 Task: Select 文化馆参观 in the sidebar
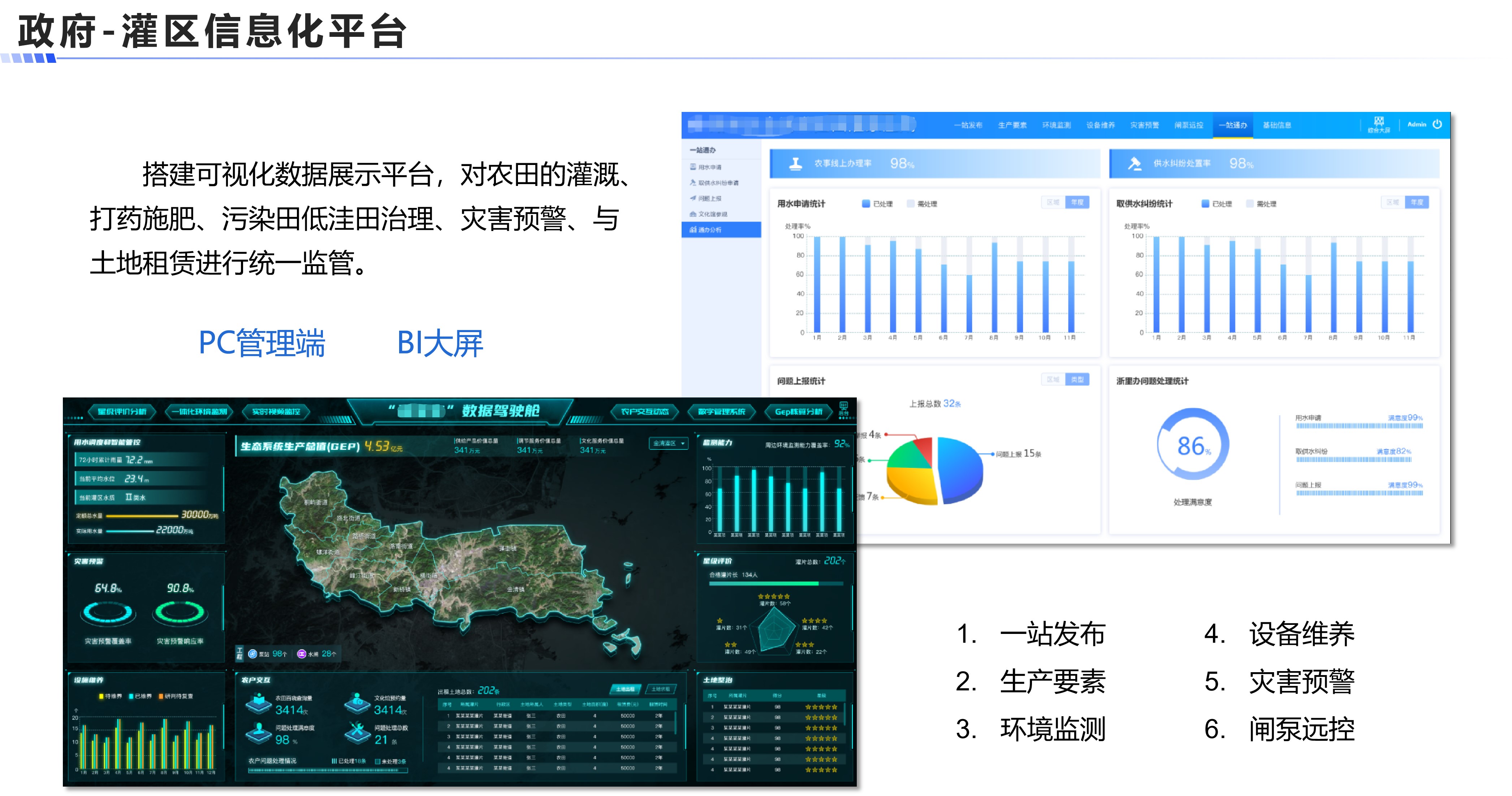tap(708, 214)
